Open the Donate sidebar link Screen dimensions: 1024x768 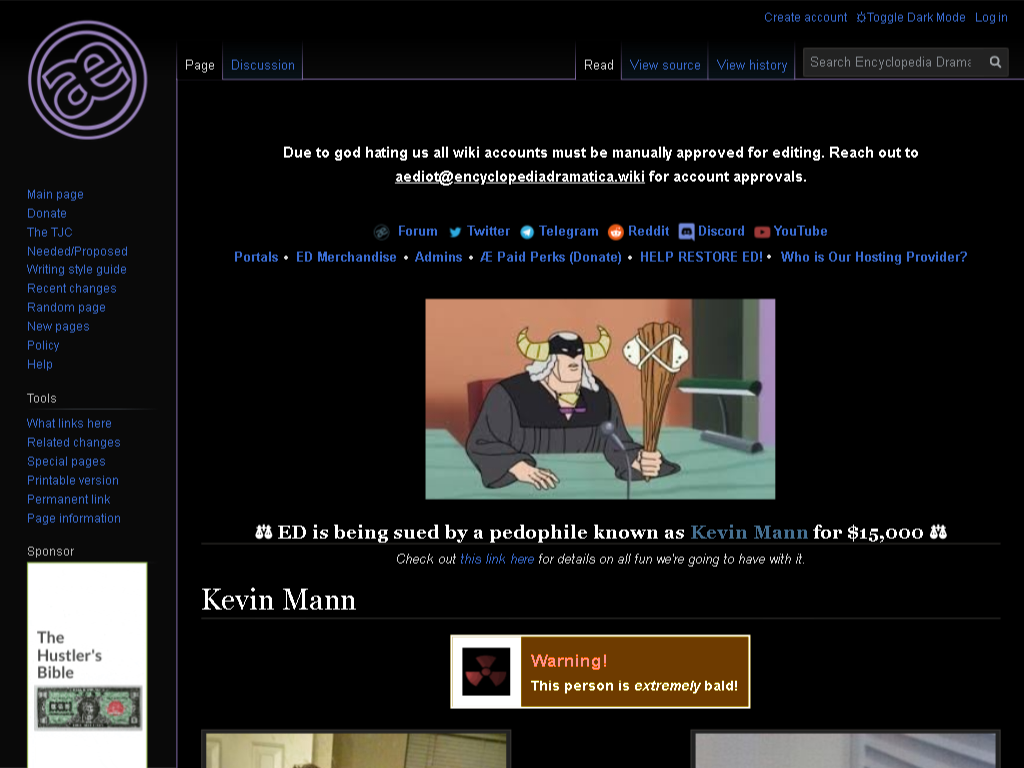pyautogui.click(x=47, y=214)
